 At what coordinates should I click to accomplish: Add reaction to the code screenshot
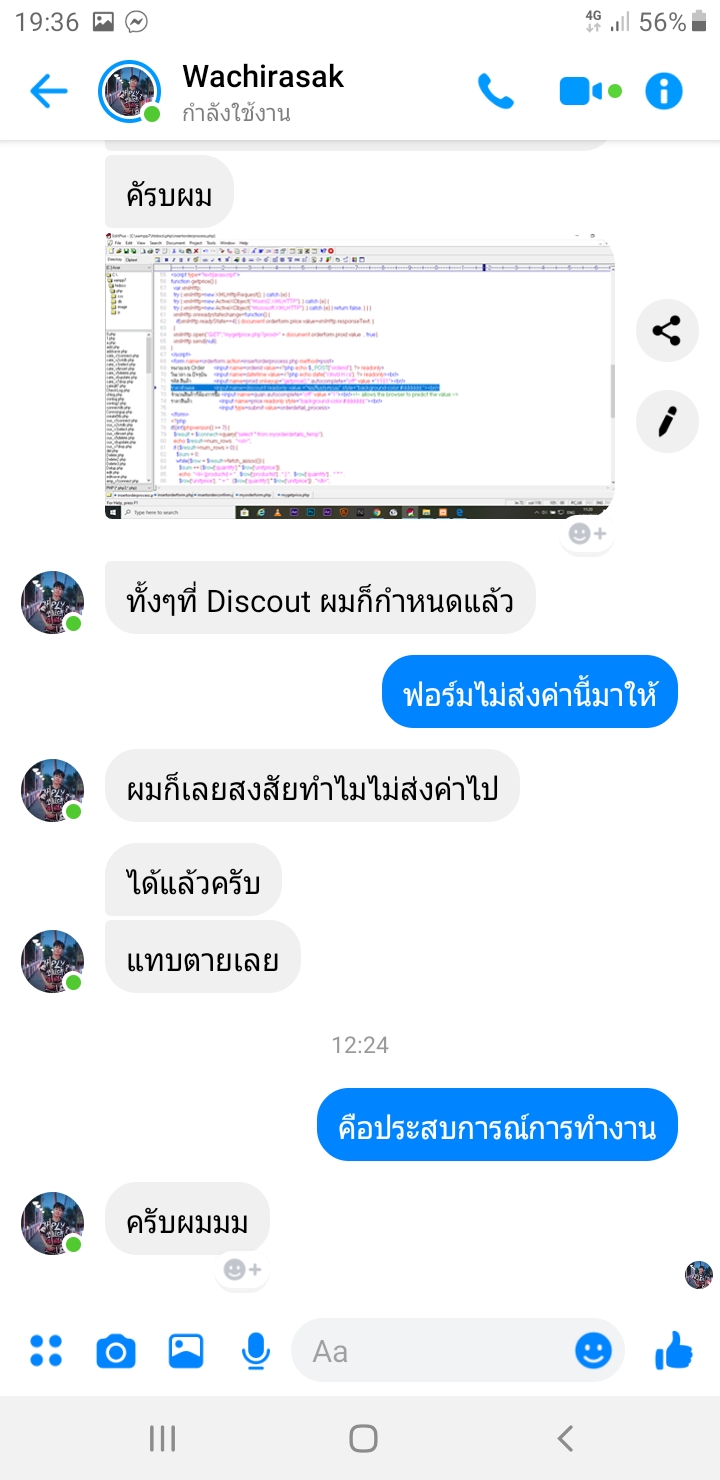587,534
